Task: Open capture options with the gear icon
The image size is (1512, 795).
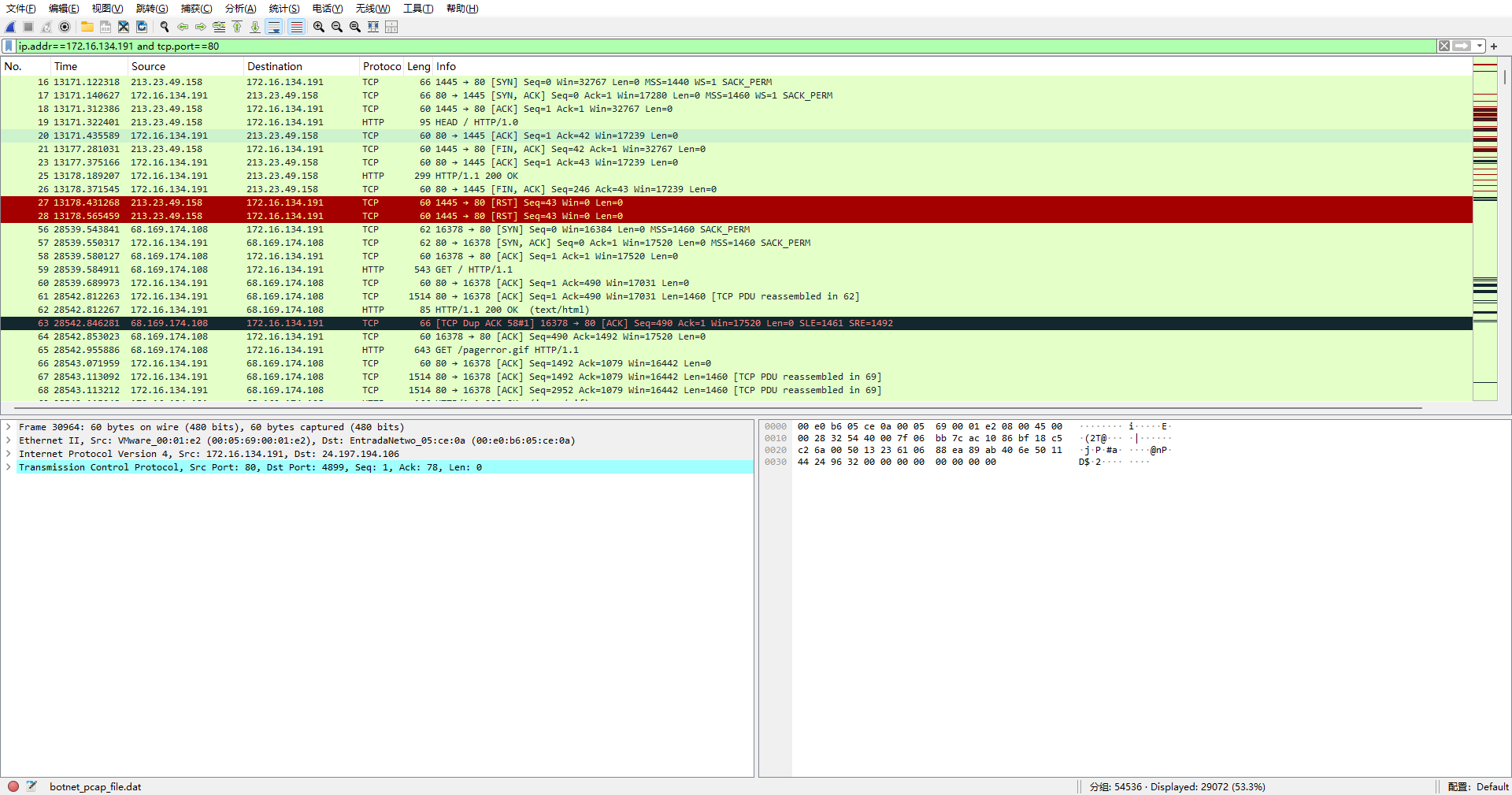Action: point(65,27)
